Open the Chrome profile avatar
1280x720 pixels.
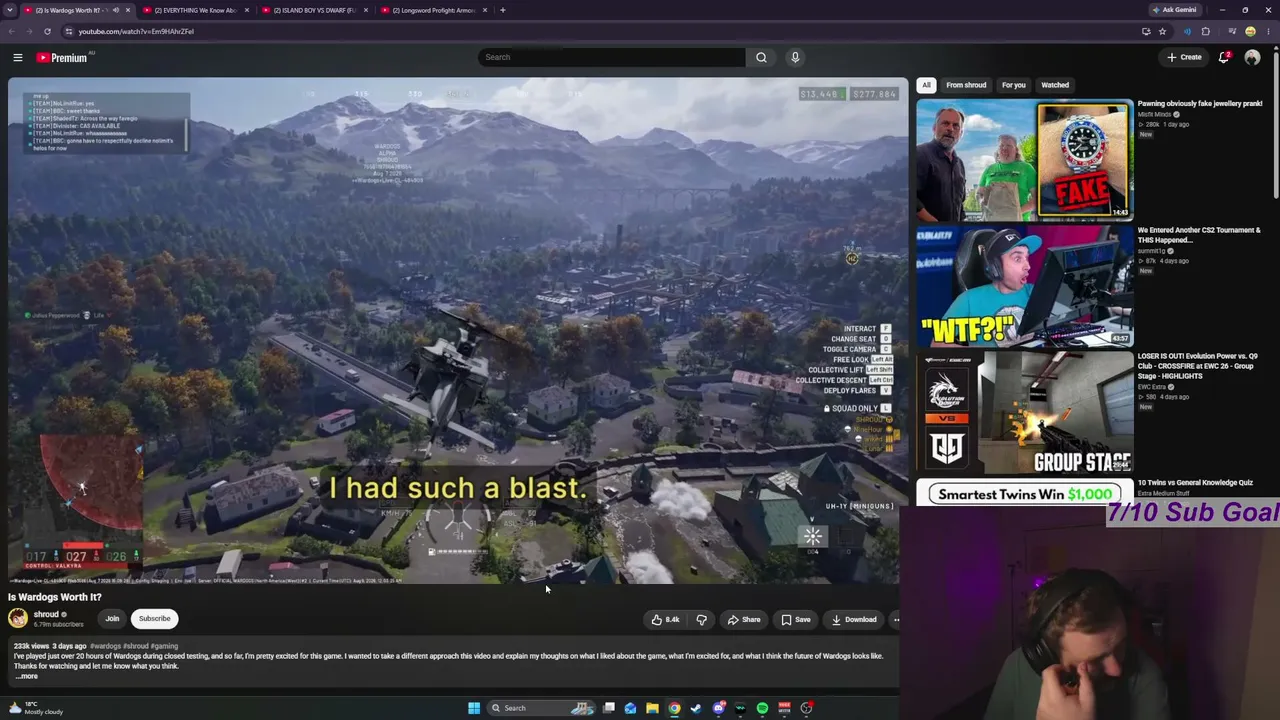click(1250, 31)
